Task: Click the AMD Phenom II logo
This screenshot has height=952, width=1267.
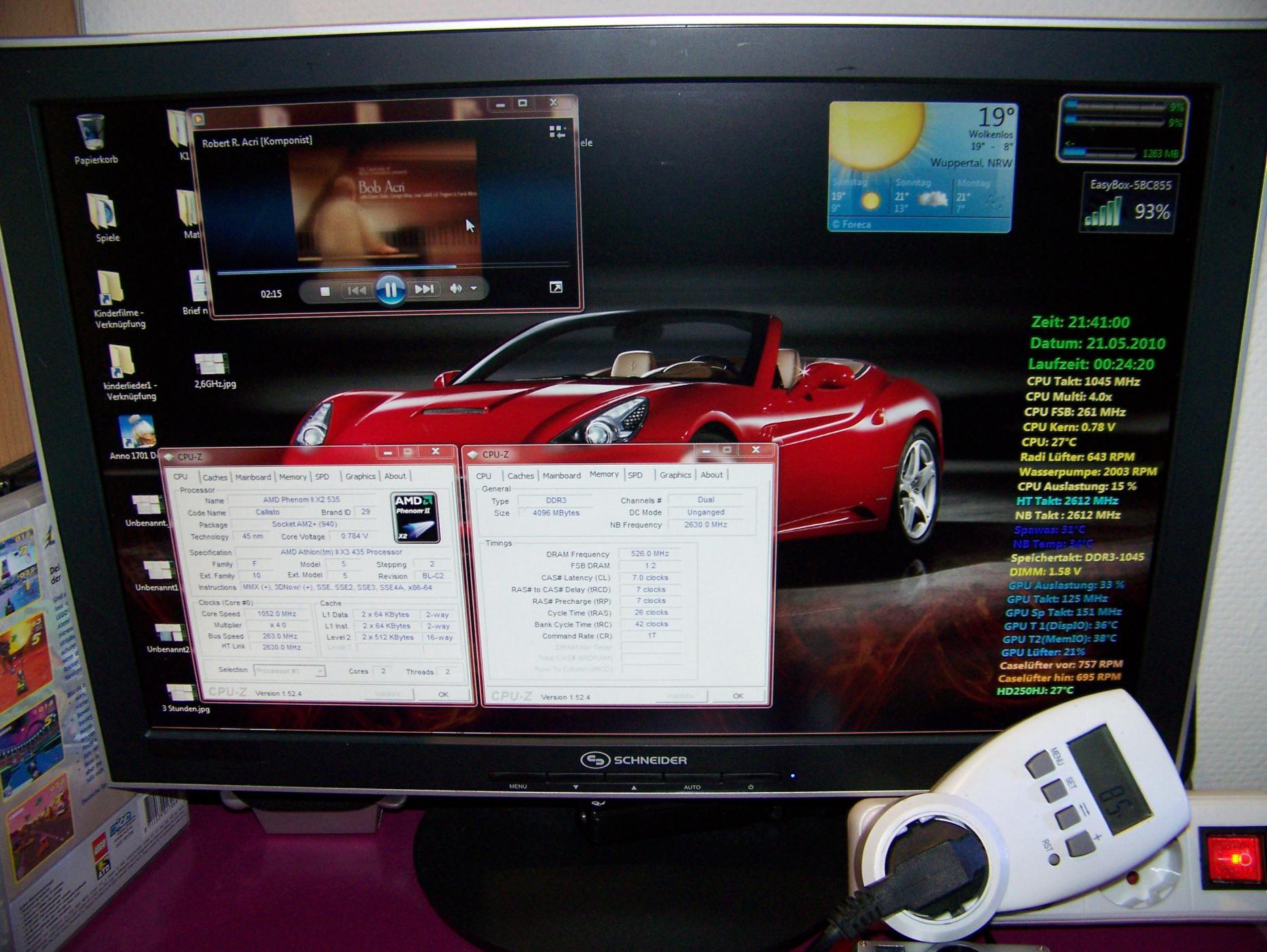Action: [x=415, y=518]
